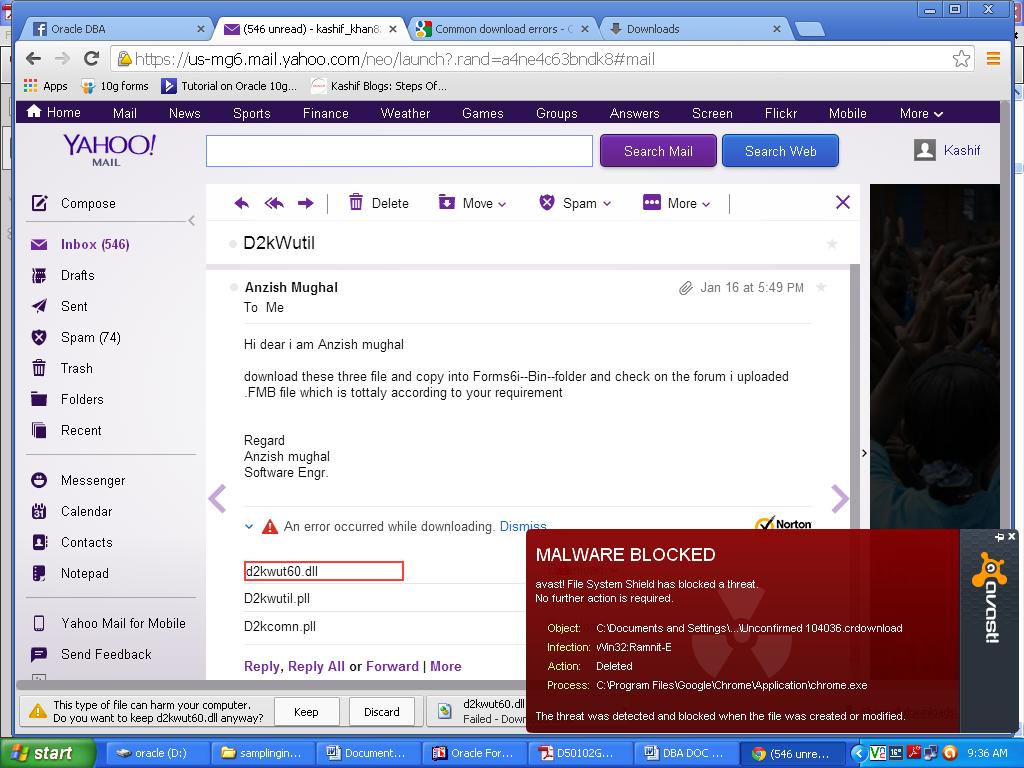Click the Reply arrow icon in toolbar
1024x768 pixels.
coord(241,203)
